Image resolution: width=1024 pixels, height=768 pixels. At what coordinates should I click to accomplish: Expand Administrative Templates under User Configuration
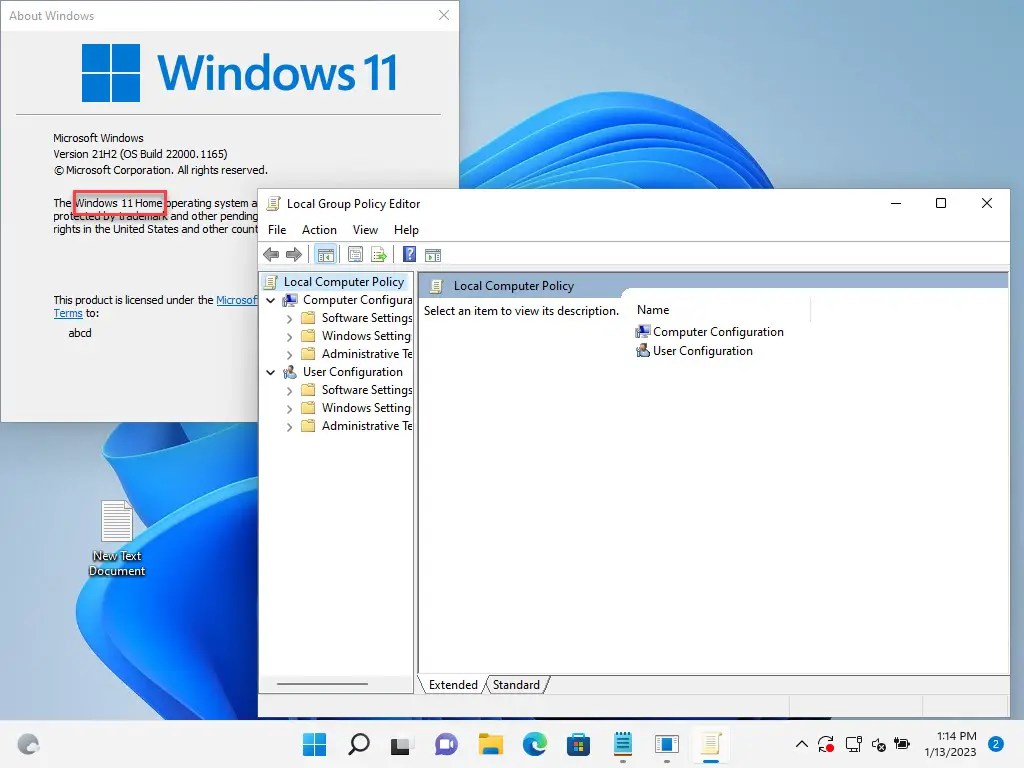coord(289,425)
